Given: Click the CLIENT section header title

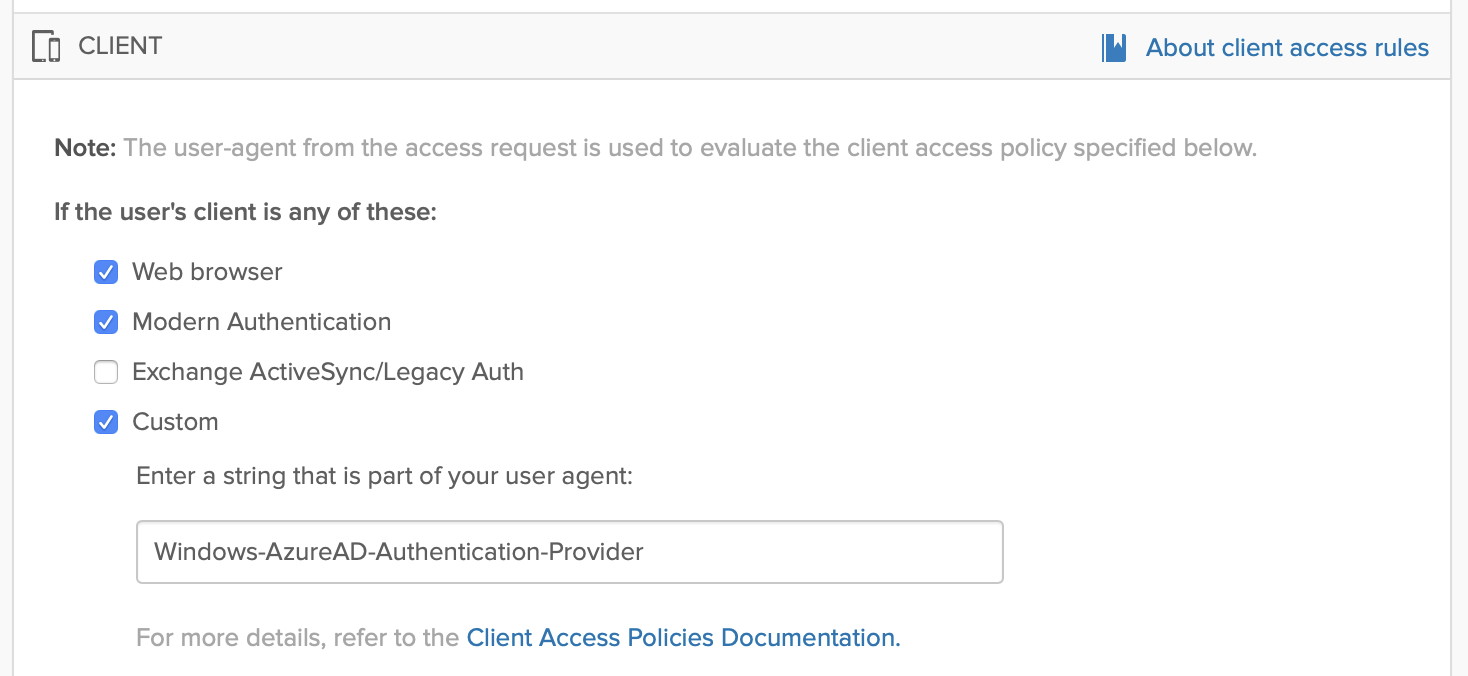Looking at the screenshot, I should coord(120,47).
